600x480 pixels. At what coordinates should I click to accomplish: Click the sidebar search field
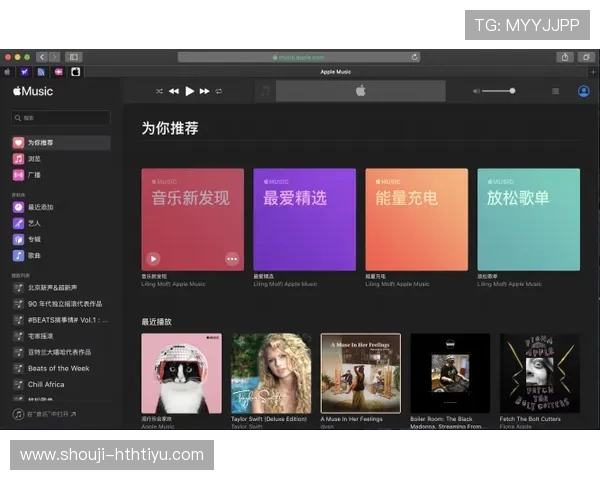[x=61, y=118]
